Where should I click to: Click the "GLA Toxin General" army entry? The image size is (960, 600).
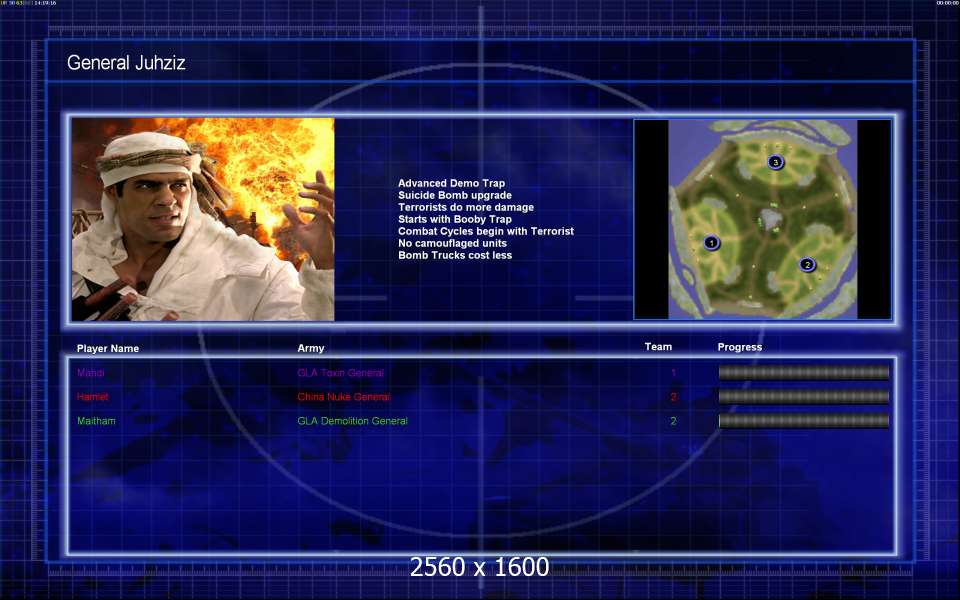(x=340, y=373)
